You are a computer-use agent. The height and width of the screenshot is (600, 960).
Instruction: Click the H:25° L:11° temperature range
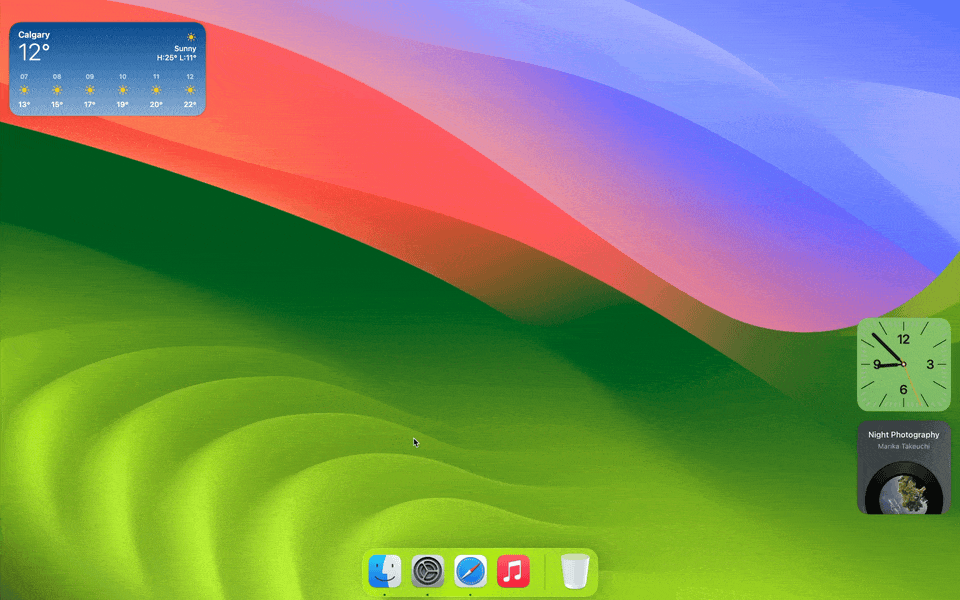pyautogui.click(x=176, y=58)
